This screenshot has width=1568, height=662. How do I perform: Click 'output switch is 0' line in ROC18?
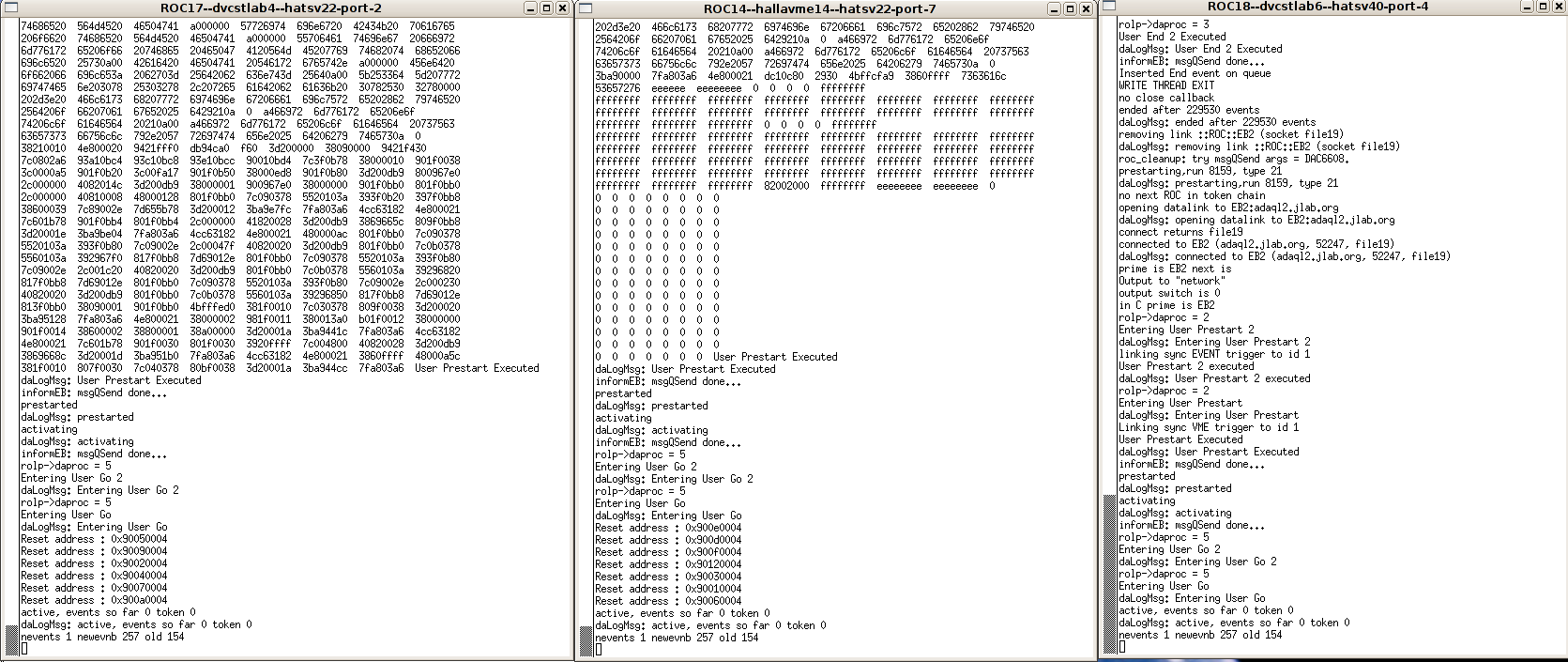[x=1169, y=293]
